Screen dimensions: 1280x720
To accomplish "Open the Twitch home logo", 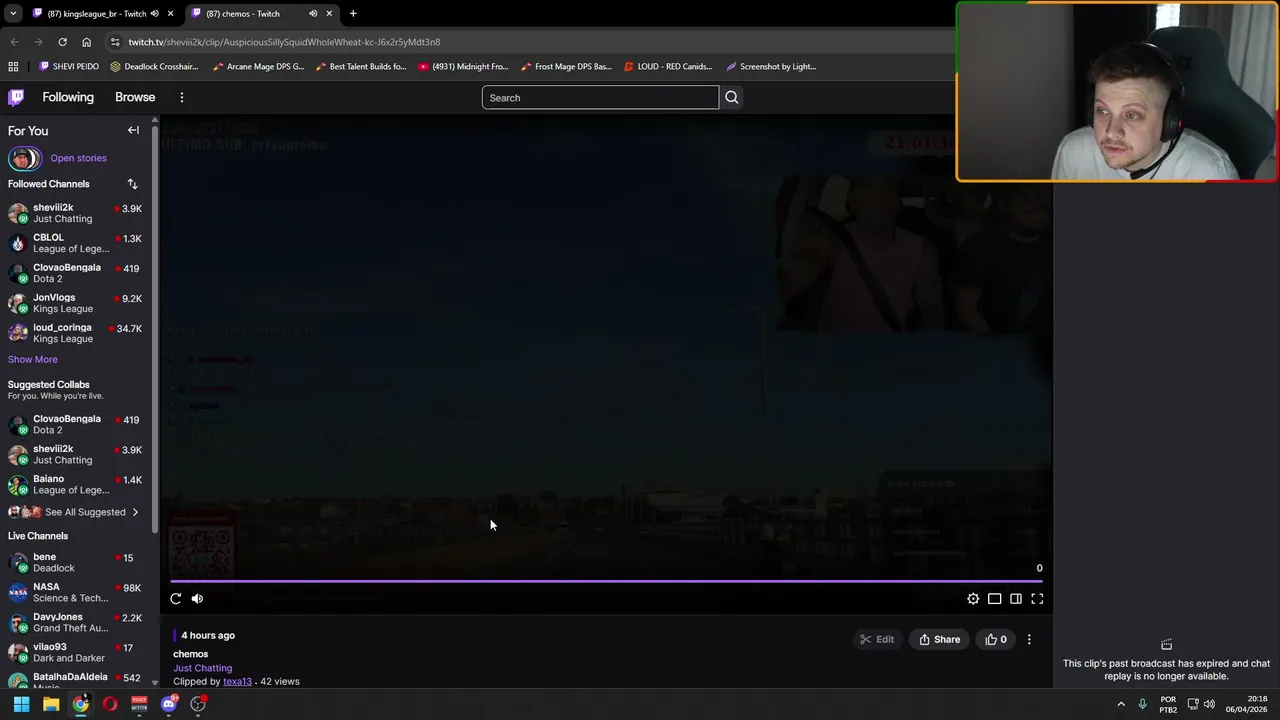I will (16, 97).
